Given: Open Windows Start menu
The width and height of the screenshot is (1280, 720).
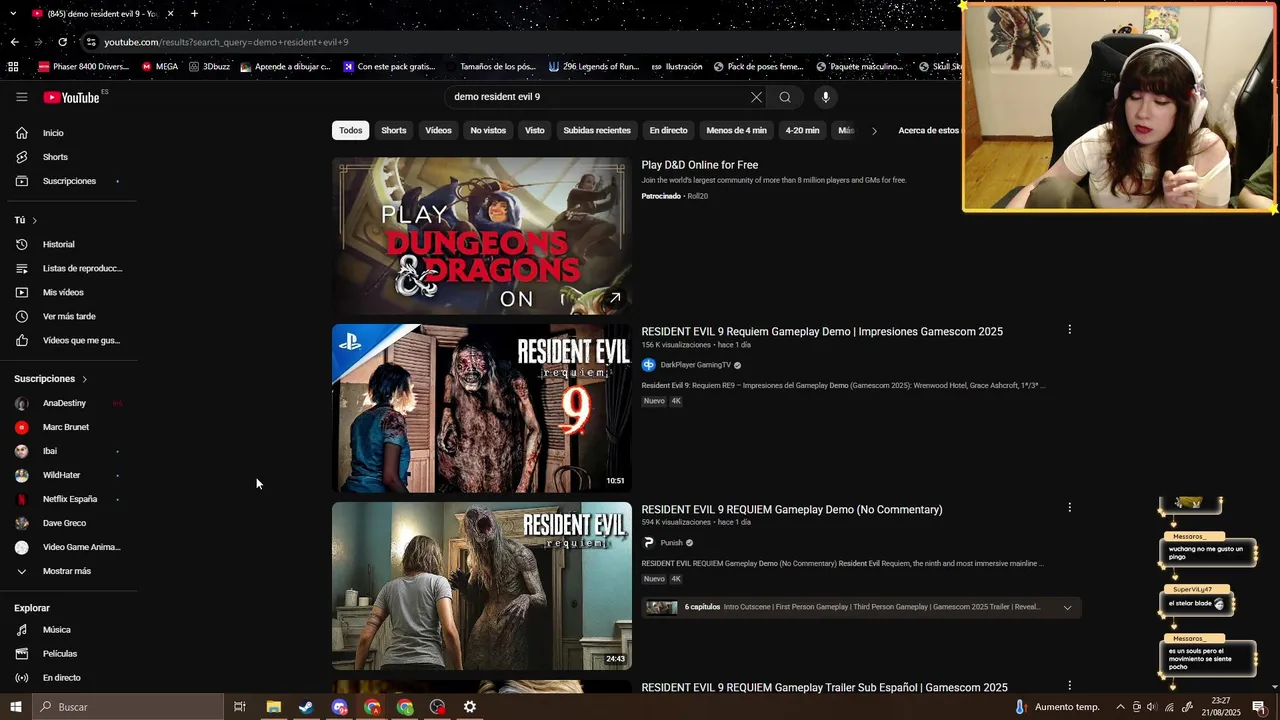Looking at the screenshot, I should pos(15,707).
